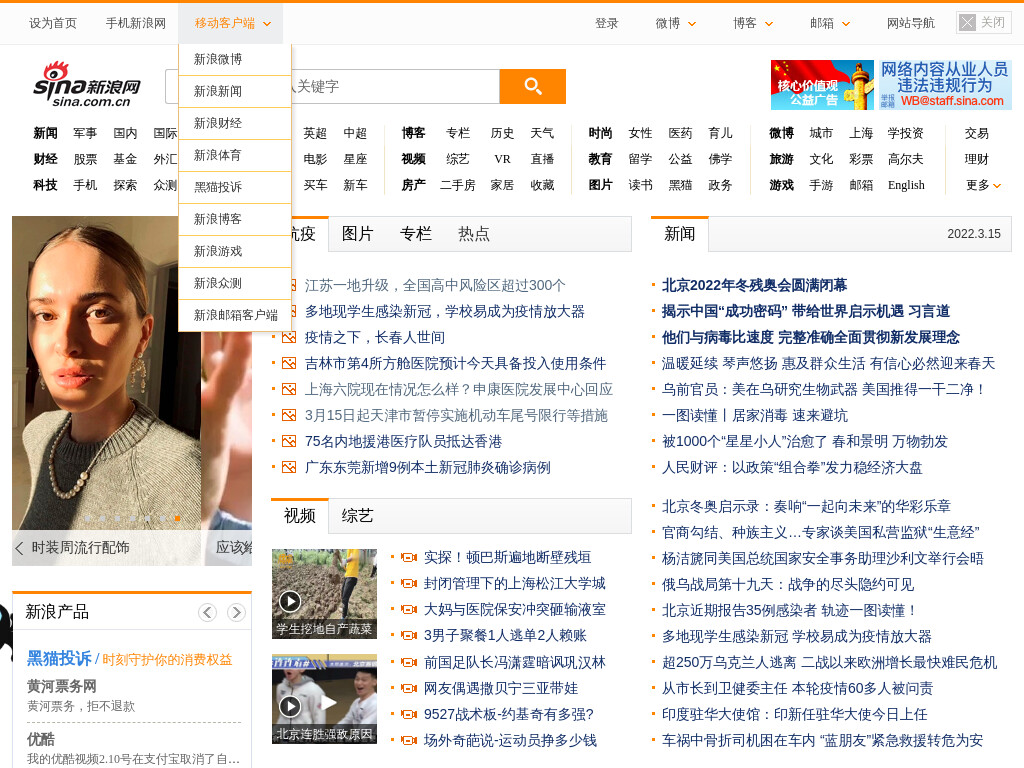Click image icon beside 吉林市第4所方舱医院 headline

pyautogui.click(x=289, y=364)
